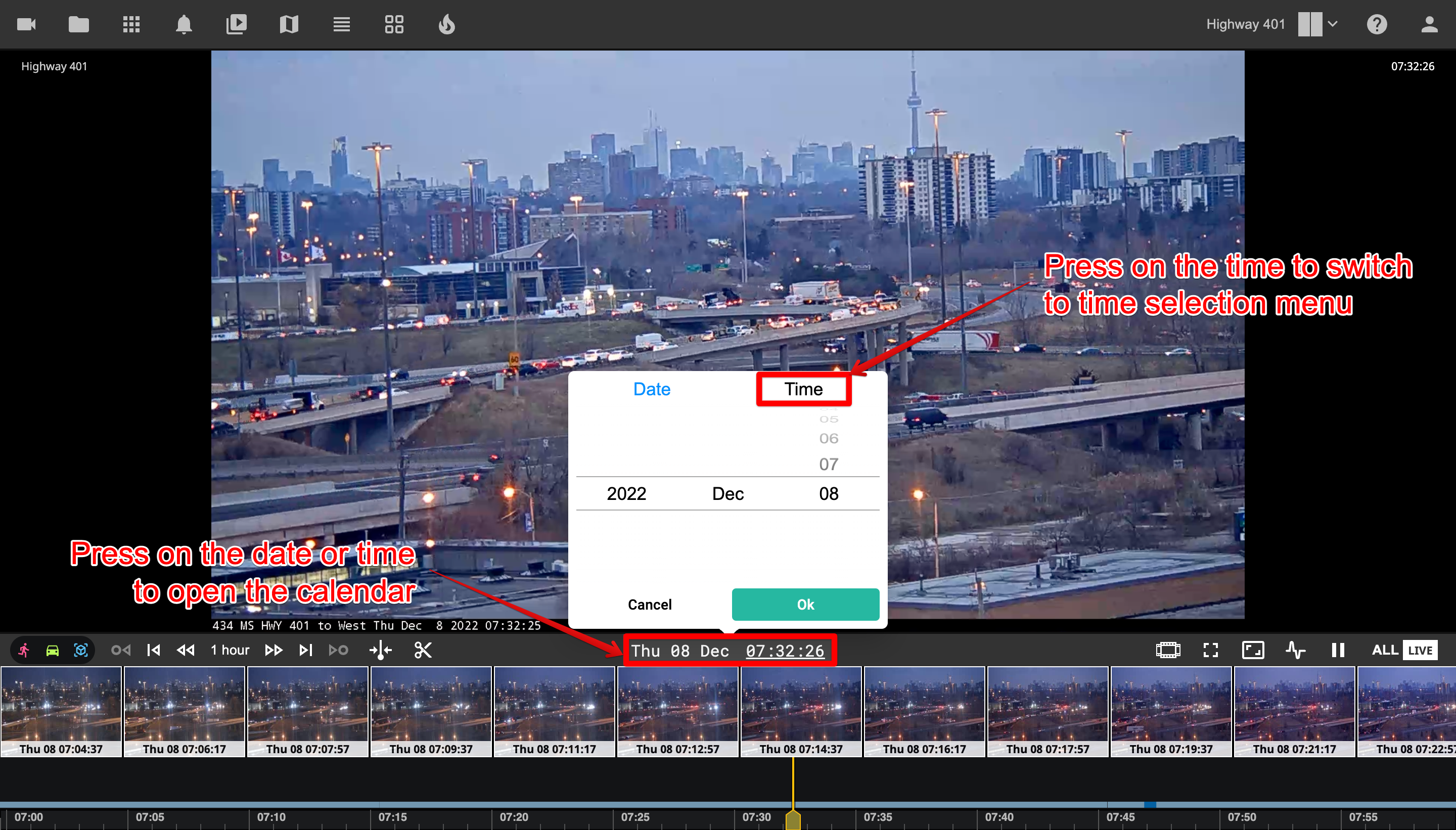This screenshot has height=830, width=1456.
Task: Choose day 06 in picker
Action: coord(829,438)
